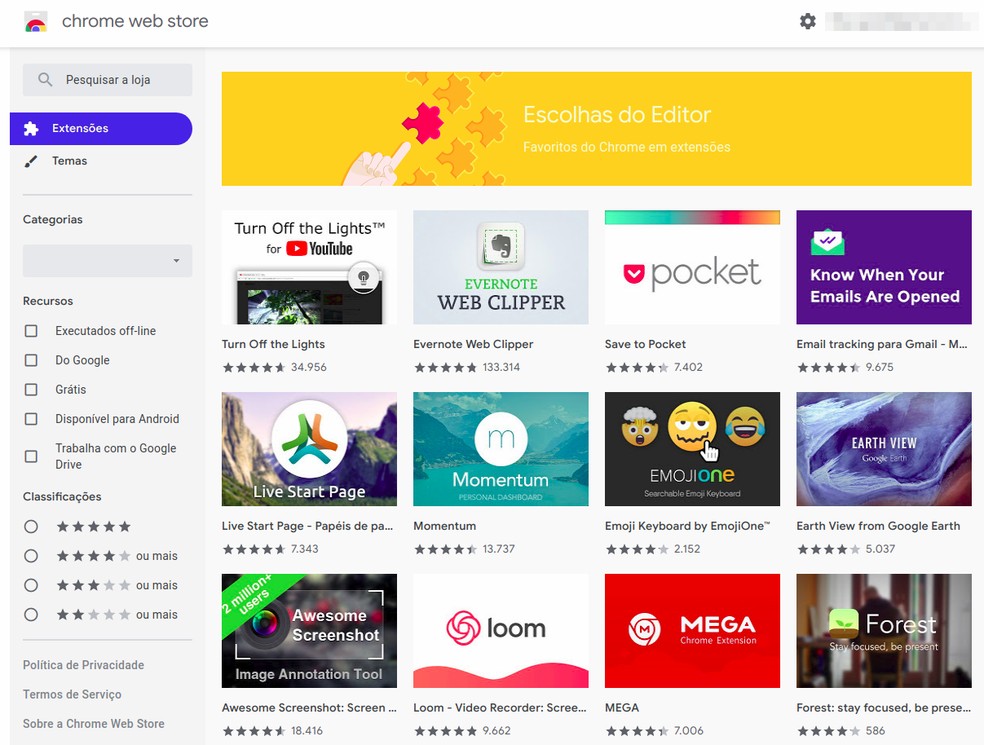
Task: Check the Executados off-line box
Action: [31, 331]
